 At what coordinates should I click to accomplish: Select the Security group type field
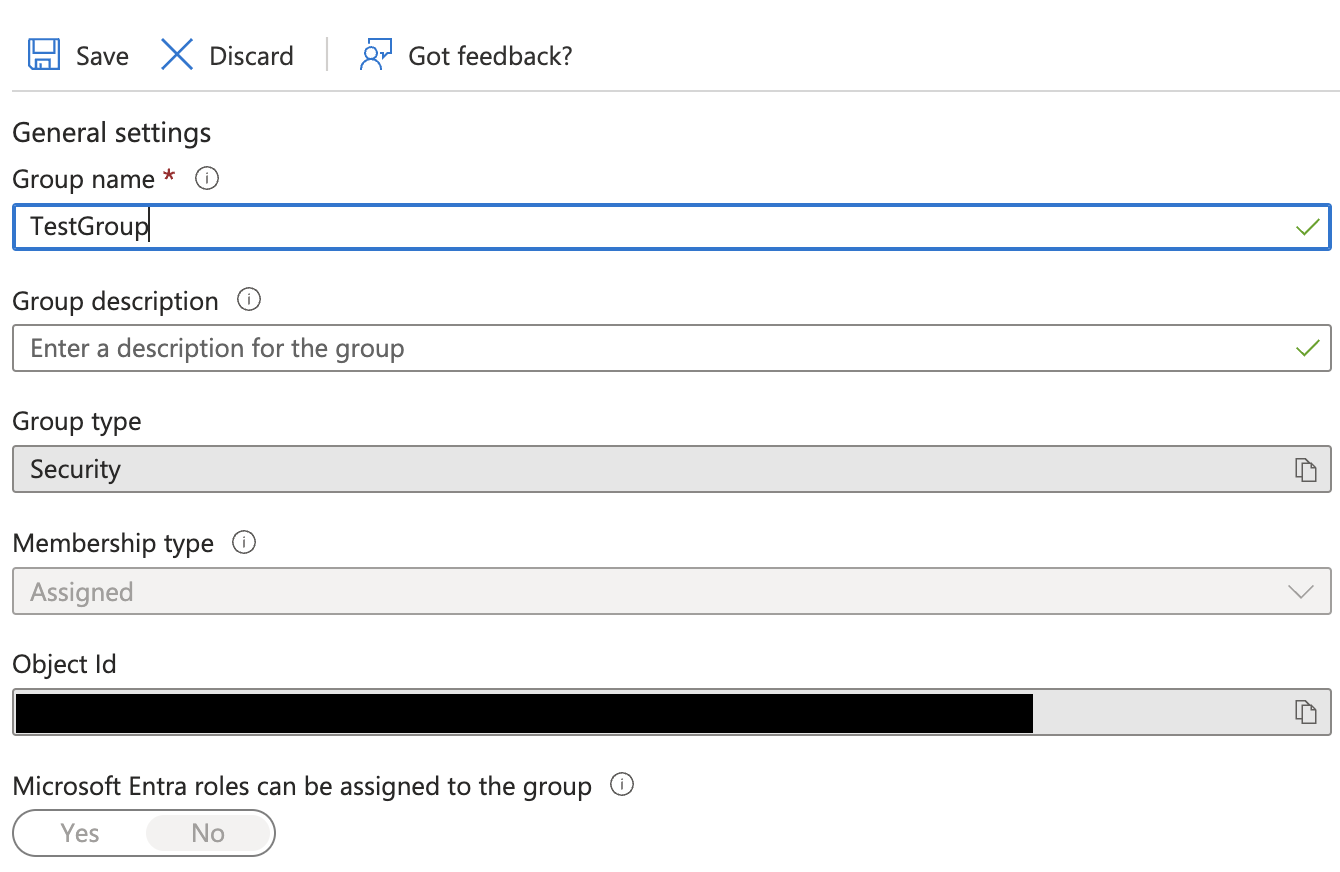[x=671, y=469]
